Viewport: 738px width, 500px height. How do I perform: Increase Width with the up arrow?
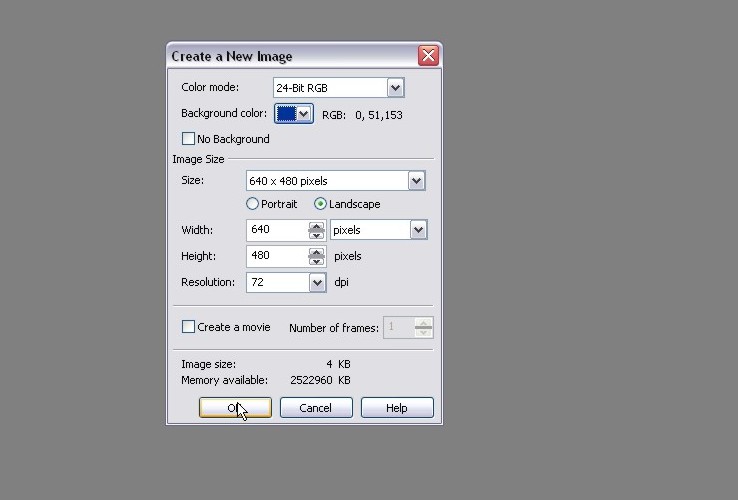coord(316,226)
